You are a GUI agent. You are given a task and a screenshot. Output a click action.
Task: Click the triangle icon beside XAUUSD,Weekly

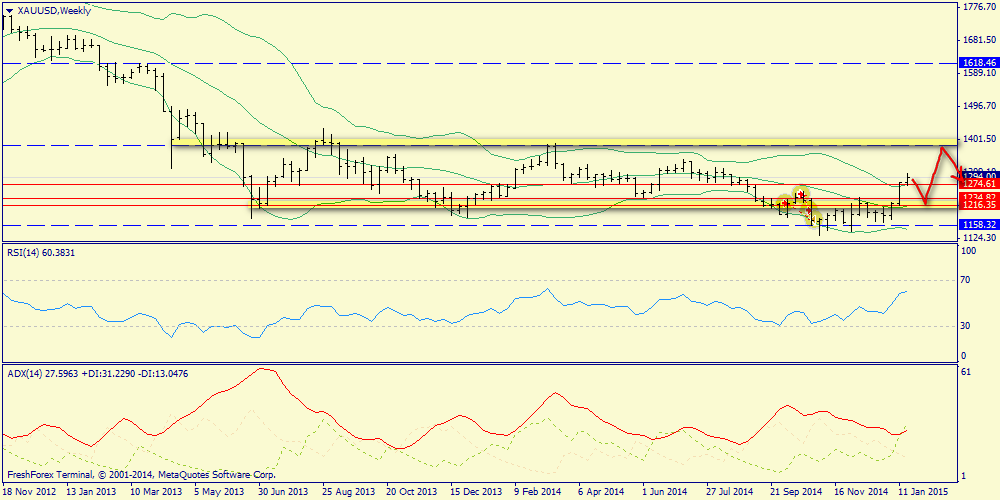coord(9,11)
